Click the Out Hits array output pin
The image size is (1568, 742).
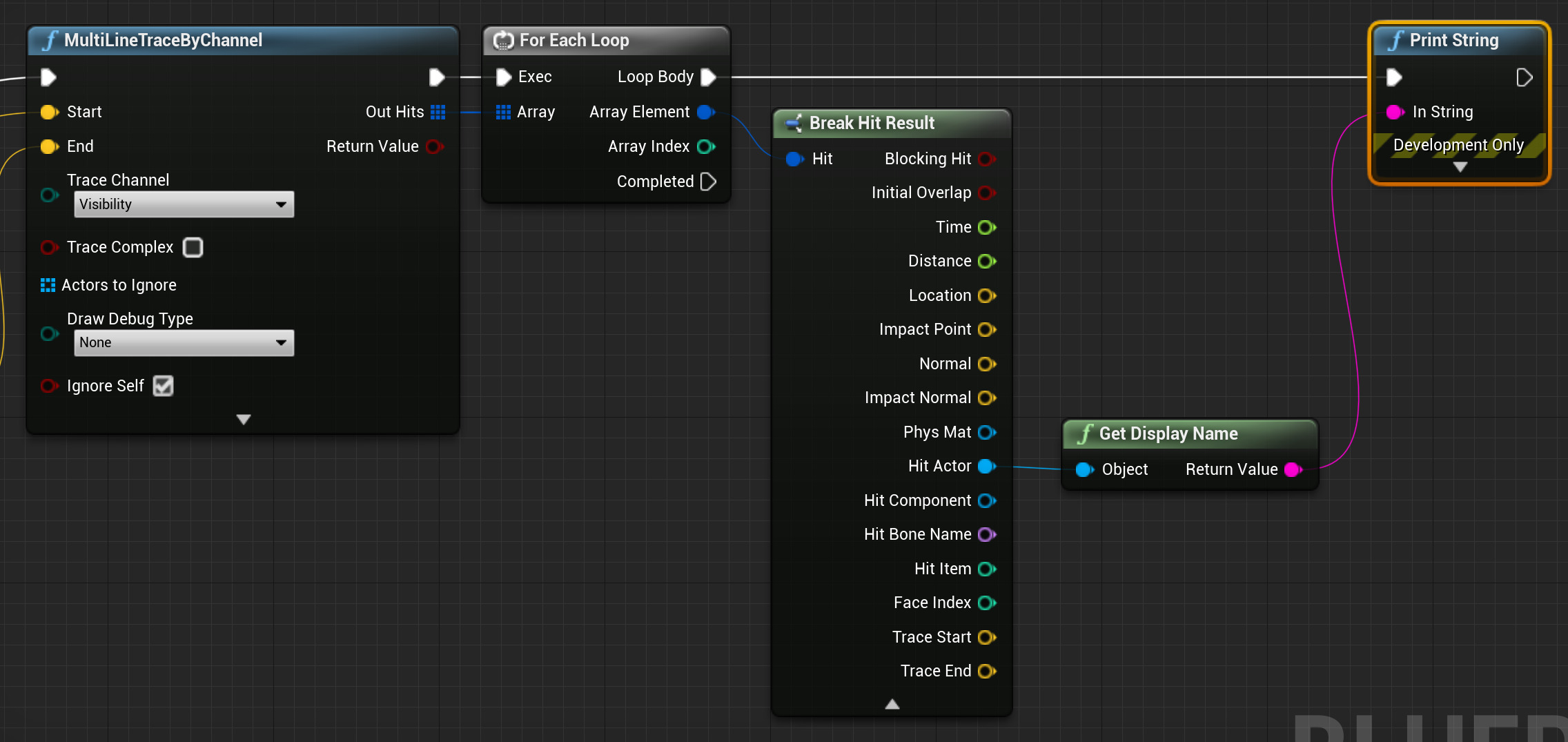(438, 112)
